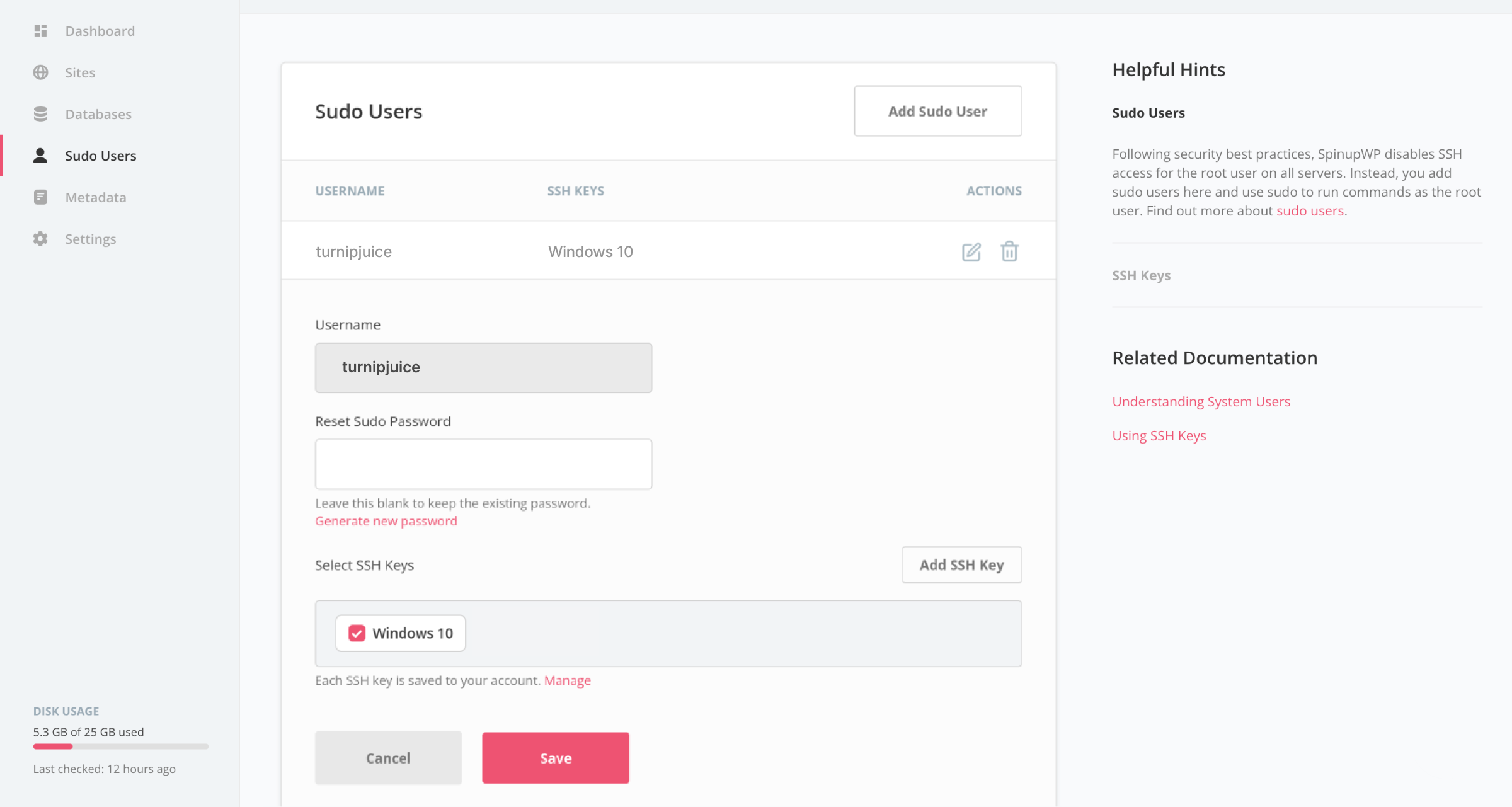Click Generate new password link
The width and height of the screenshot is (1512, 807).
386,521
